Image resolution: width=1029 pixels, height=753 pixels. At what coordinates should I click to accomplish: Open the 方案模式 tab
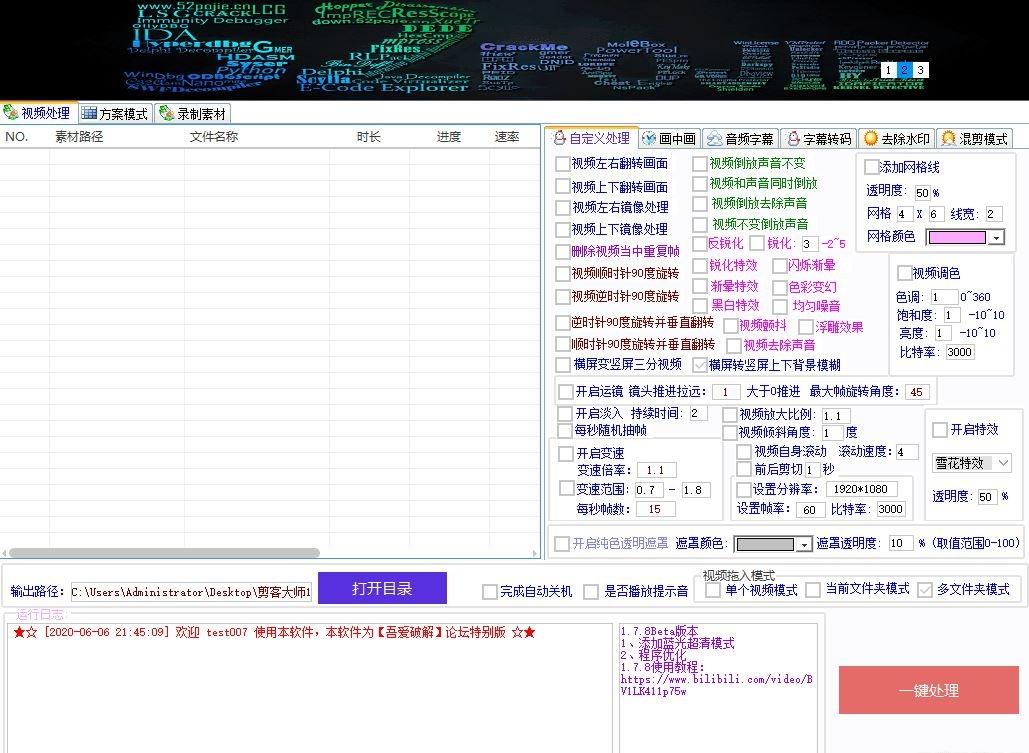[116, 114]
